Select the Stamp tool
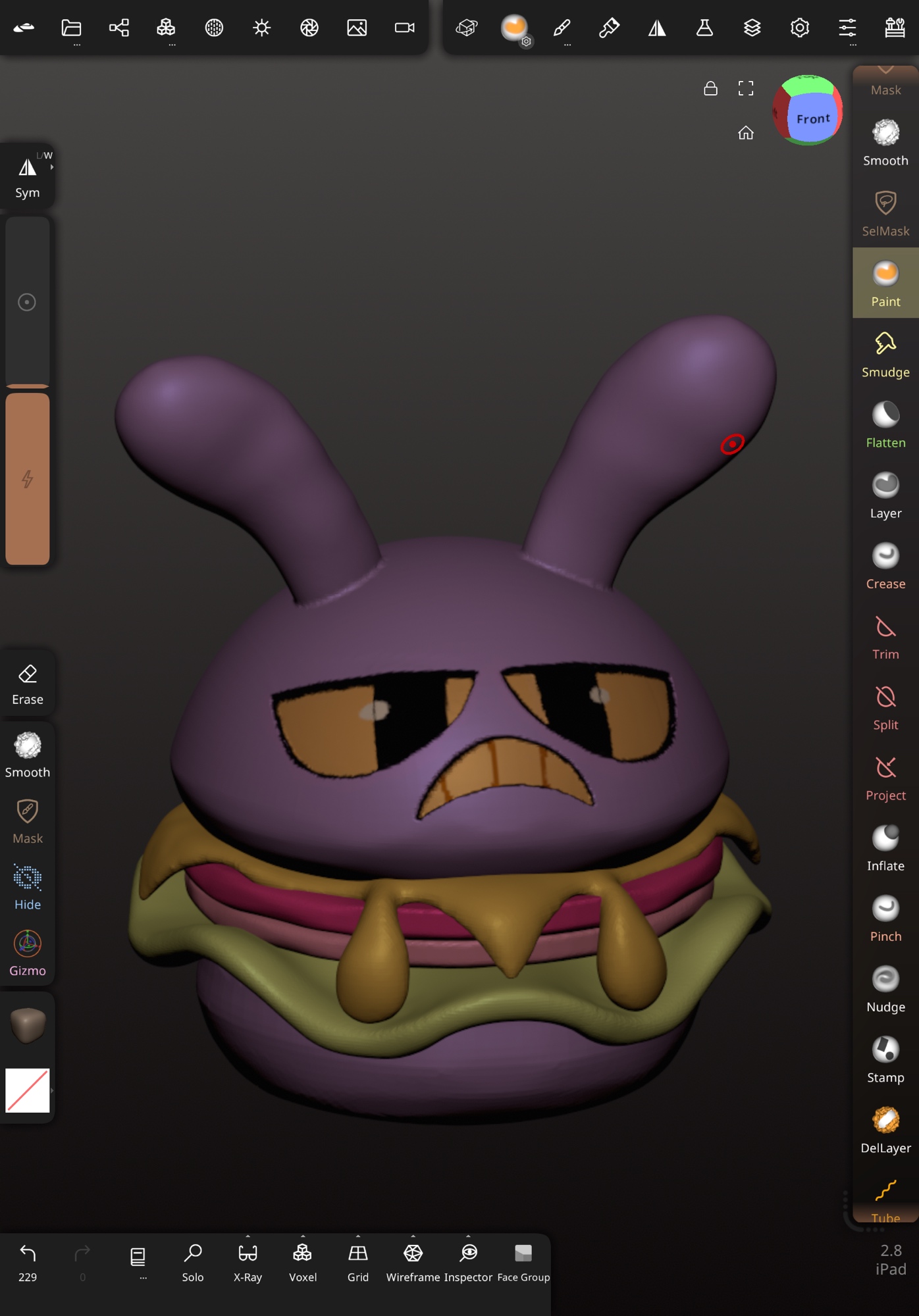Viewport: 919px width, 1316px height. point(885,1059)
